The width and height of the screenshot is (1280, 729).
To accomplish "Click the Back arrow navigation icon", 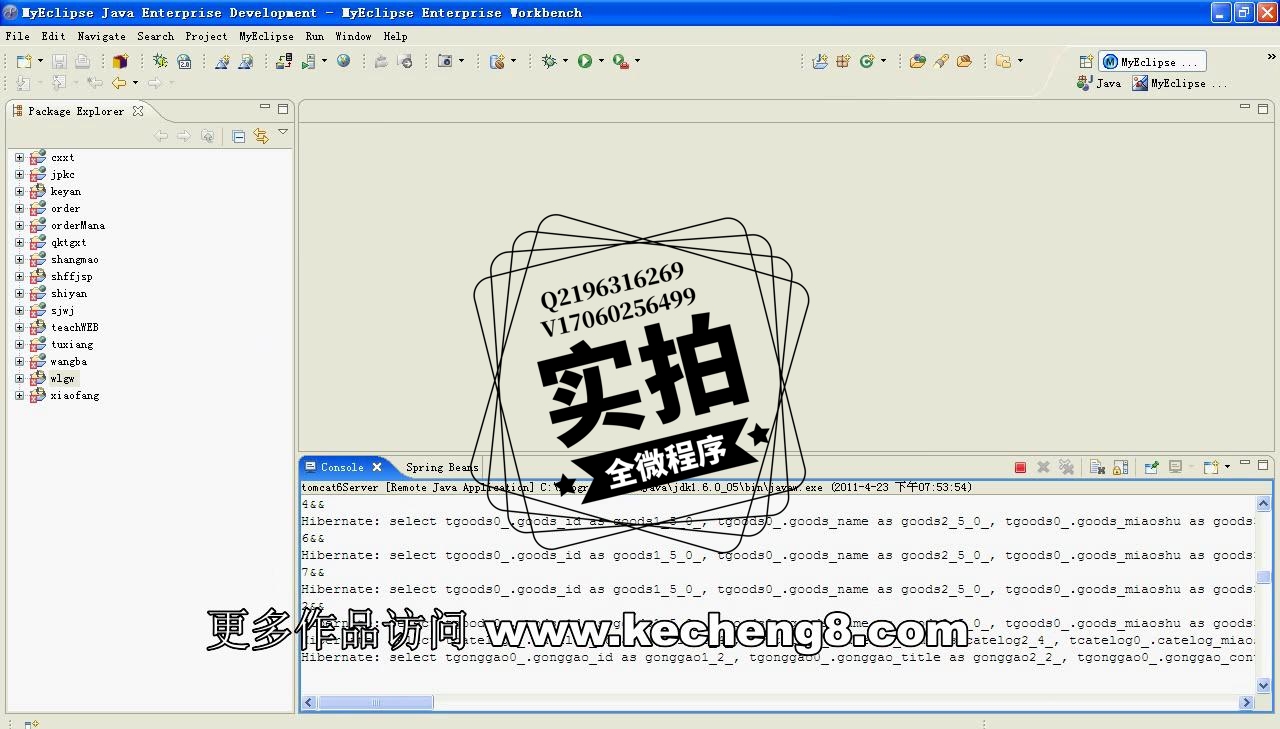I will click(x=119, y=83).
